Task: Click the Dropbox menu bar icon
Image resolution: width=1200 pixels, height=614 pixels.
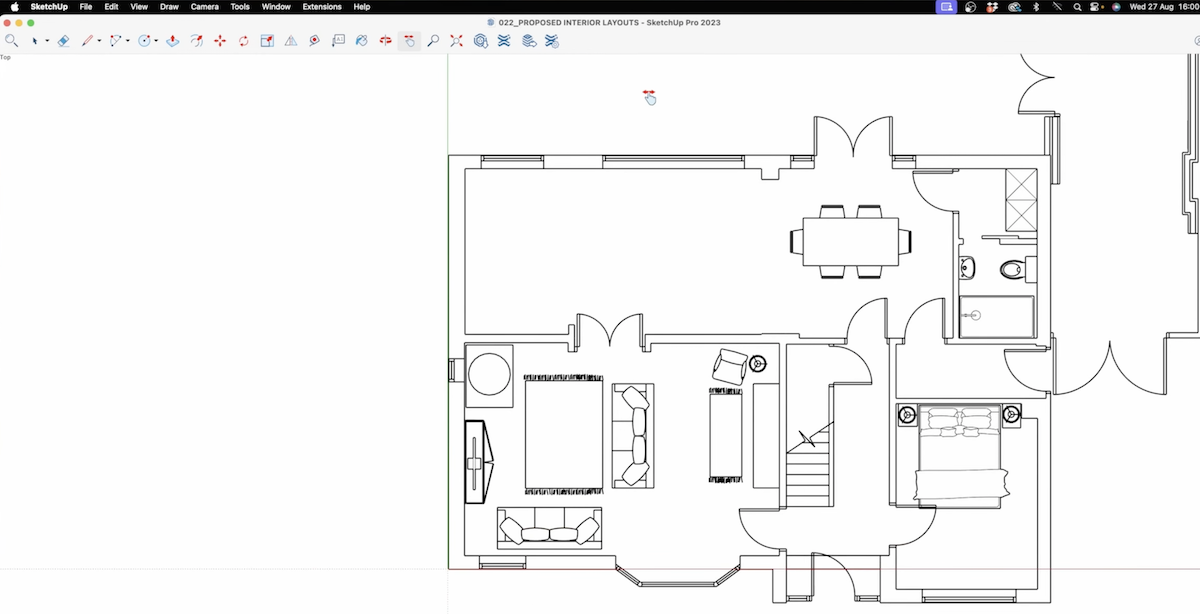Action: tap(992, 7)
